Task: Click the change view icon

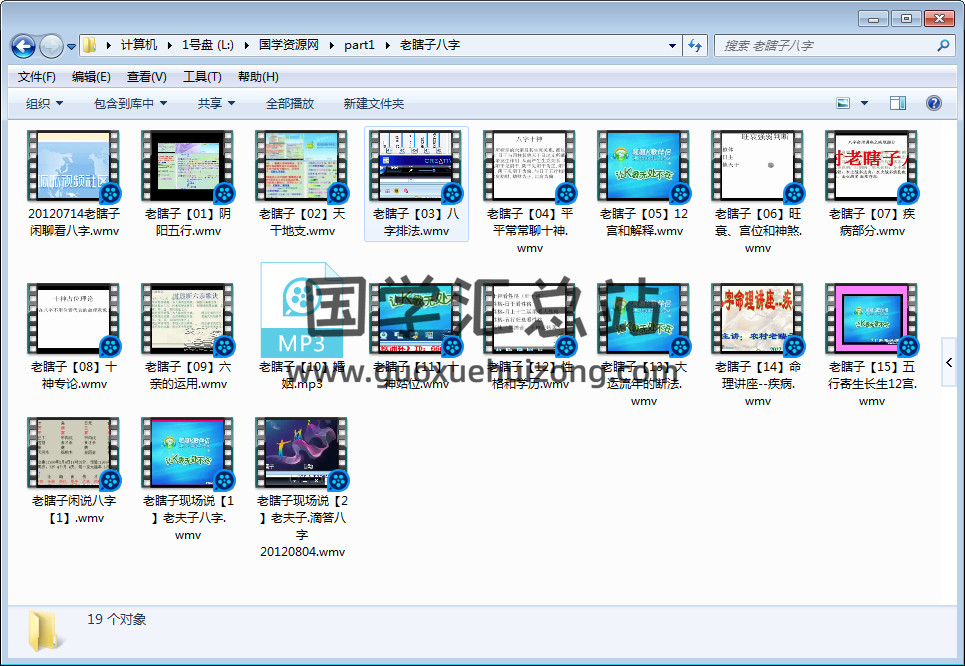Action: pos(843,103)
